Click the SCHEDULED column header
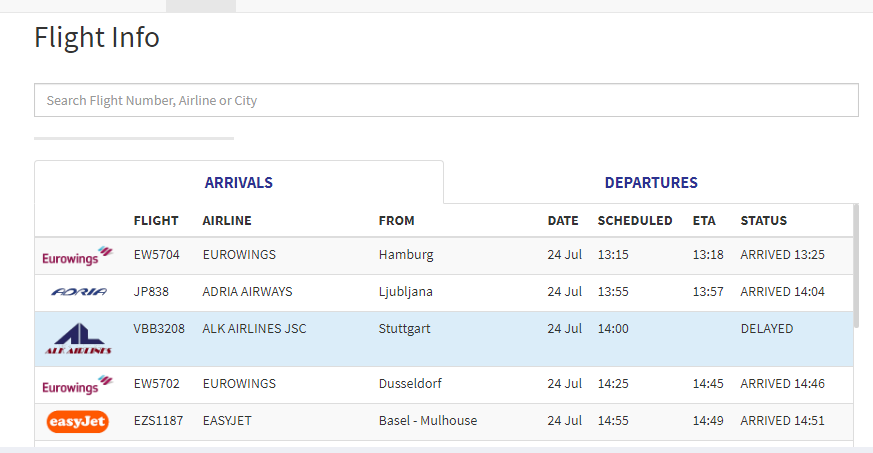 pos(635,221)
